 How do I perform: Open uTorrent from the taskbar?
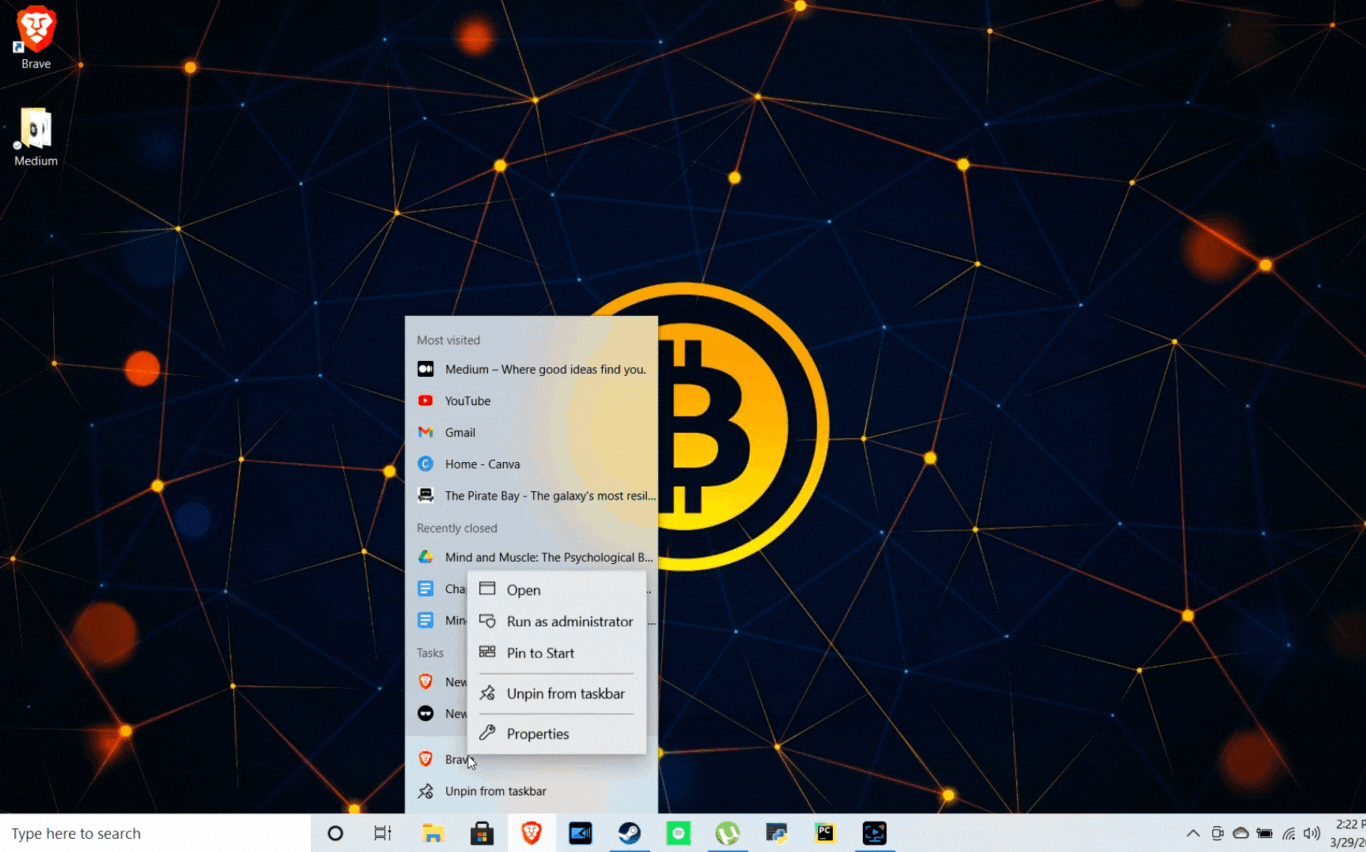[727, 833]
